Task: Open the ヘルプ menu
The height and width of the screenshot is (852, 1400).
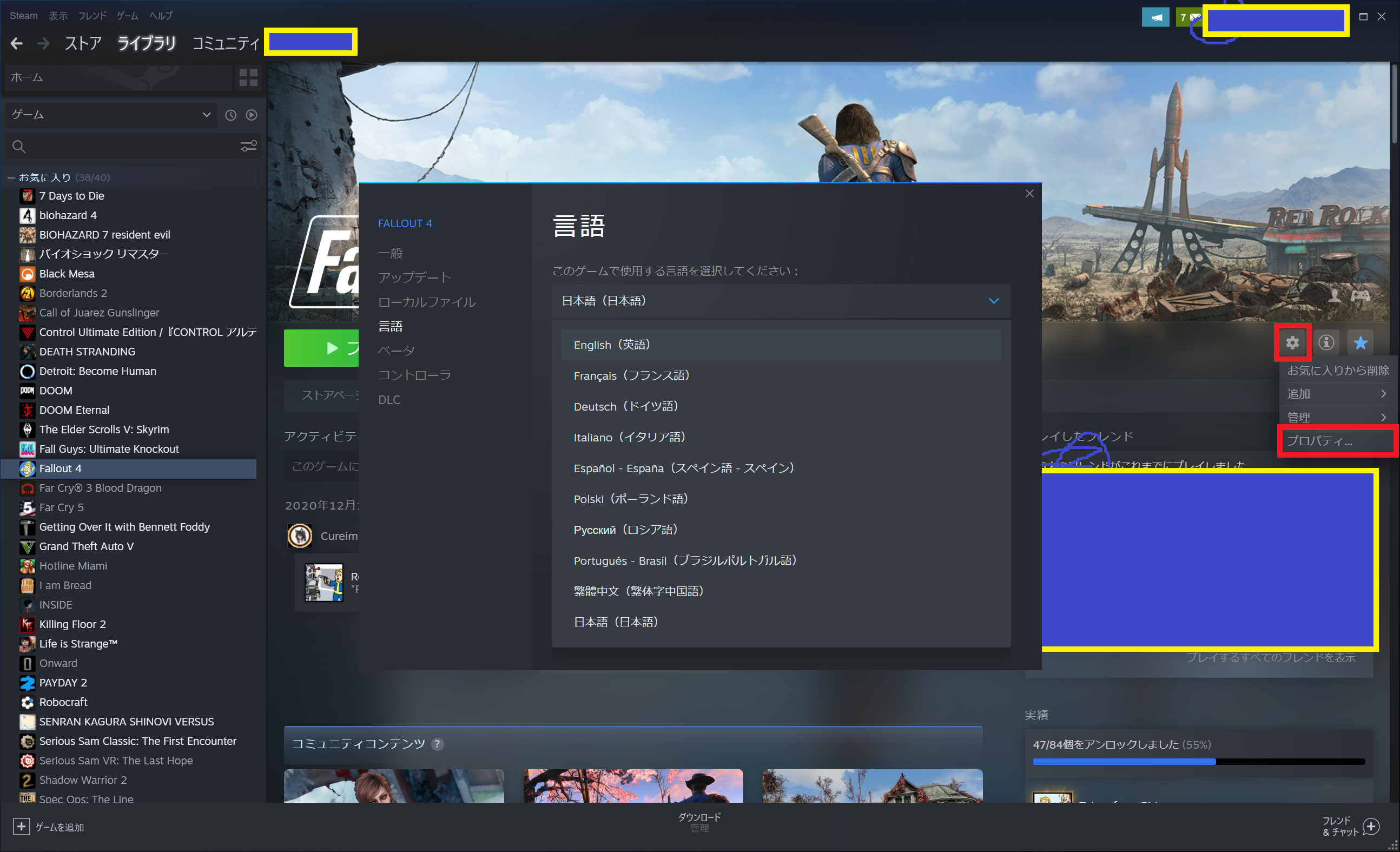Action: click(x=161, y=15)
